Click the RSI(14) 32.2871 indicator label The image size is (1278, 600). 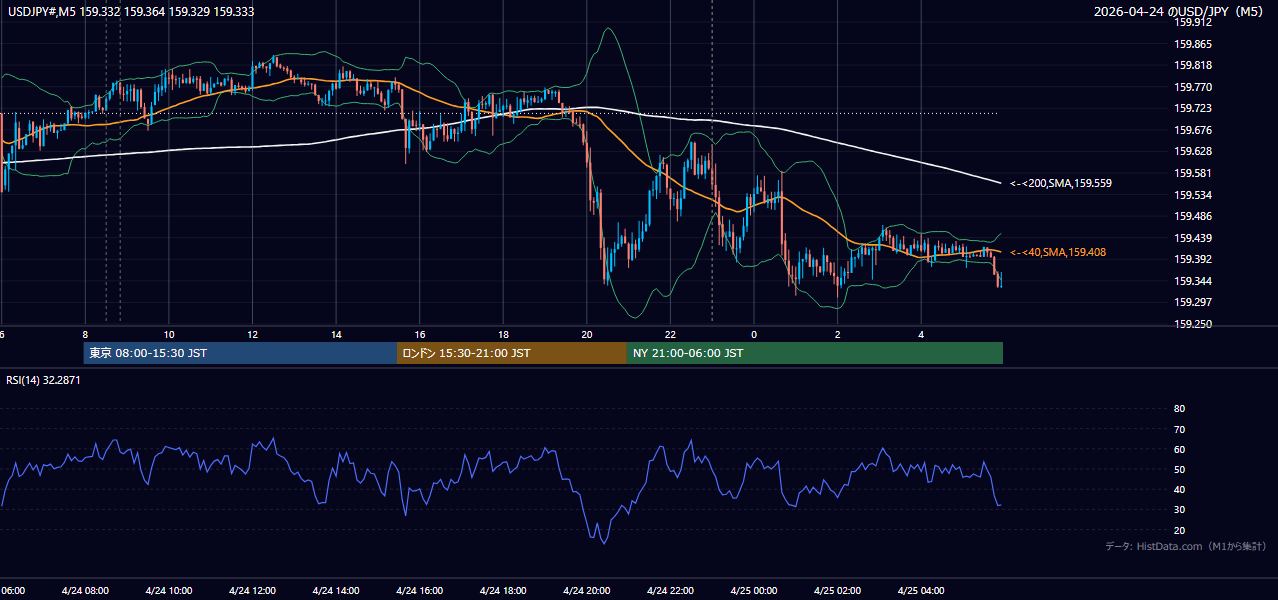pos(43,380)
